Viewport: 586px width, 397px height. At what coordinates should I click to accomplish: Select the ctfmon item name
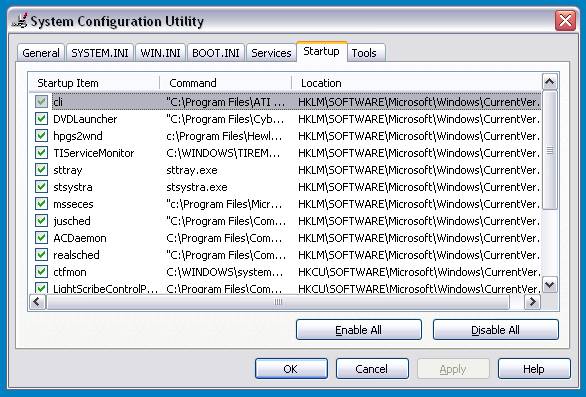(x=70, y=272)
